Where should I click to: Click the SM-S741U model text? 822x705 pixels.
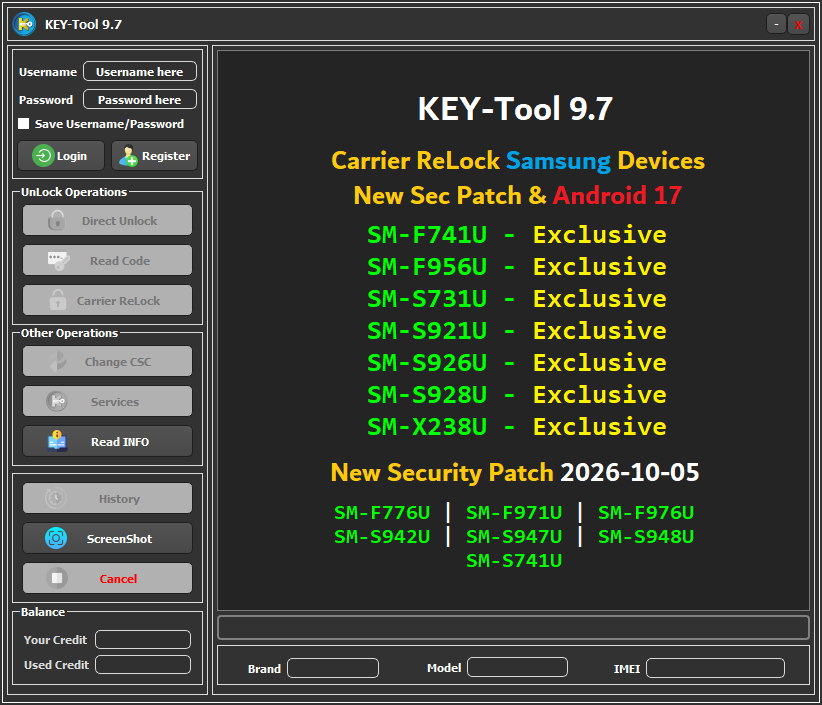pos(514,560)
